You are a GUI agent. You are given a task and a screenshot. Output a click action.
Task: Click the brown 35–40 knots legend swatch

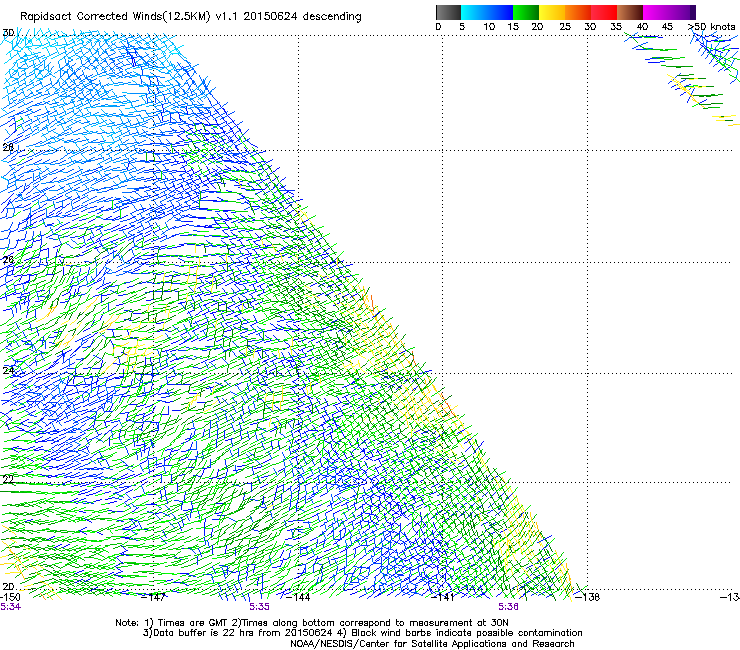click(x=630, y=12)
